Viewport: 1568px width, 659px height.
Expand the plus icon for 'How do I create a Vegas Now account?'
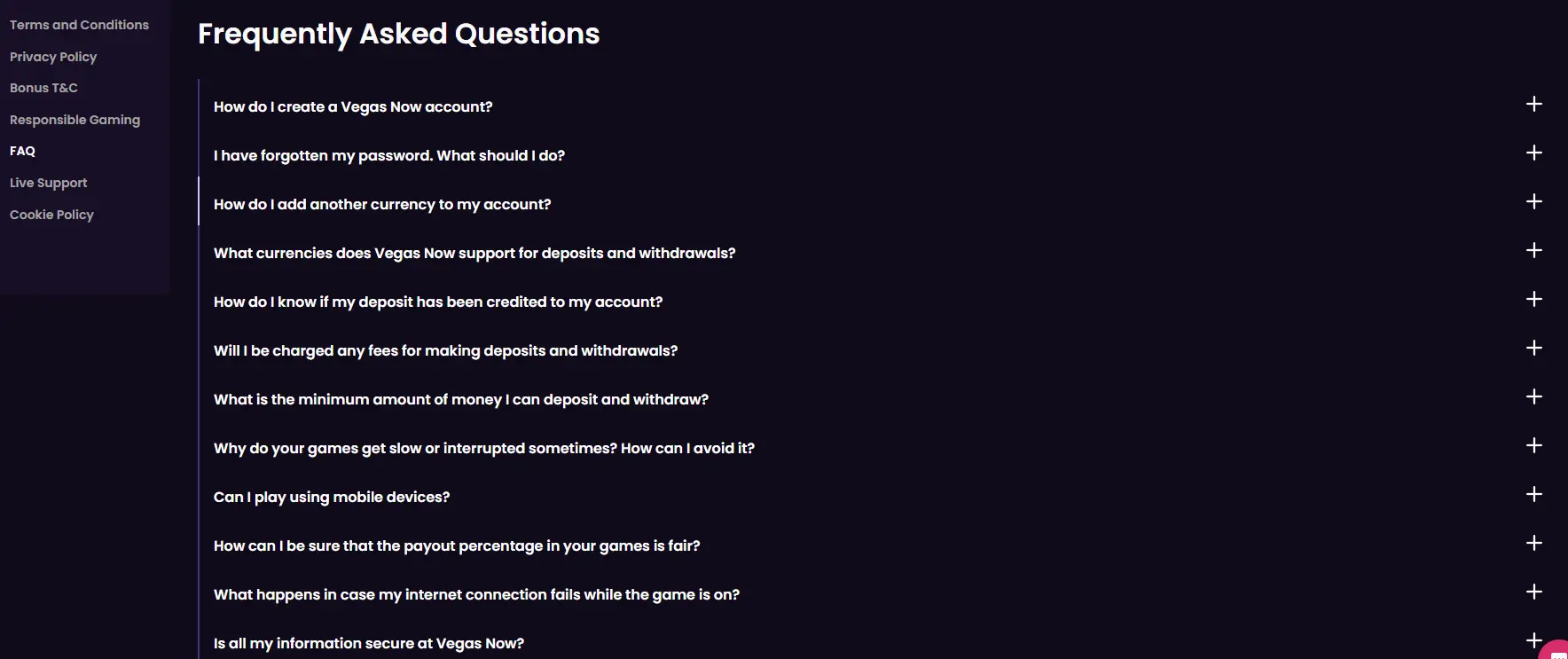tap(1534, 105)
